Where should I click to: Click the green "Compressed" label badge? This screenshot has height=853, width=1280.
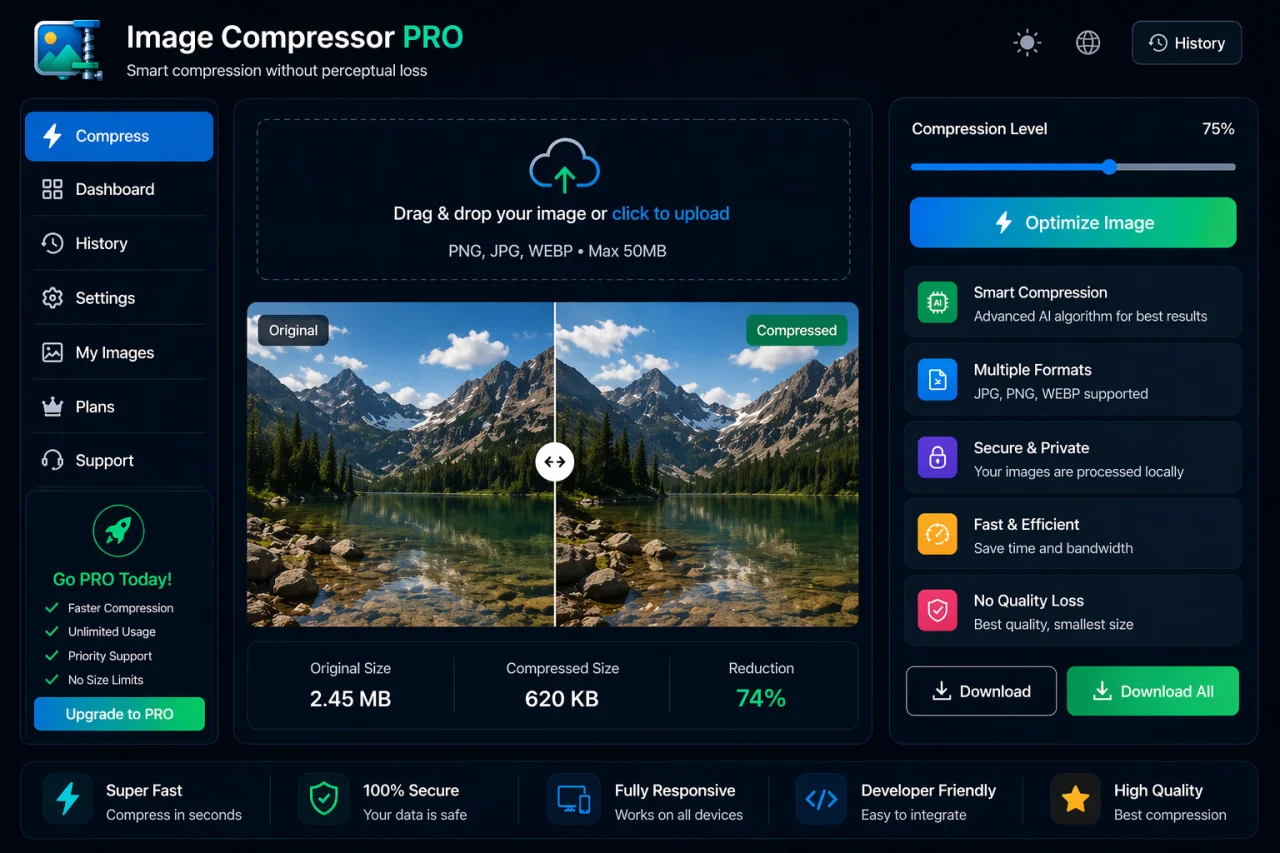pos(797,330)
